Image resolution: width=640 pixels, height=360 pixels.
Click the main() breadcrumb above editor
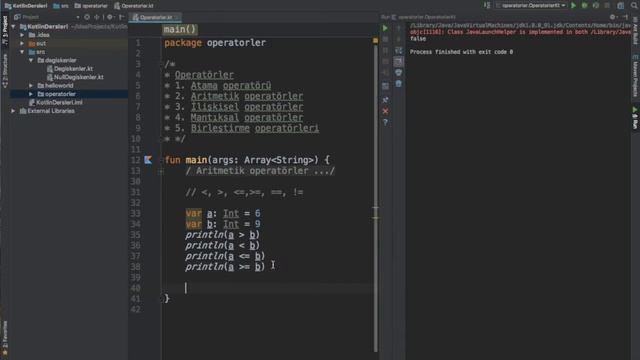(x=180, y=29)
